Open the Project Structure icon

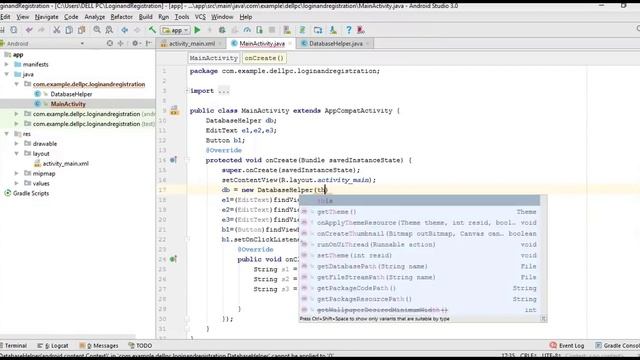[x=318, y=30]
